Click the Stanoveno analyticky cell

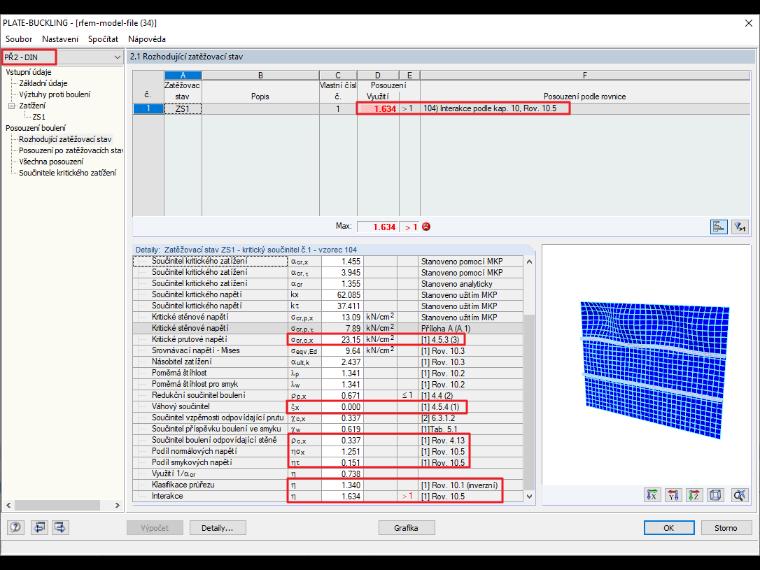471,284
